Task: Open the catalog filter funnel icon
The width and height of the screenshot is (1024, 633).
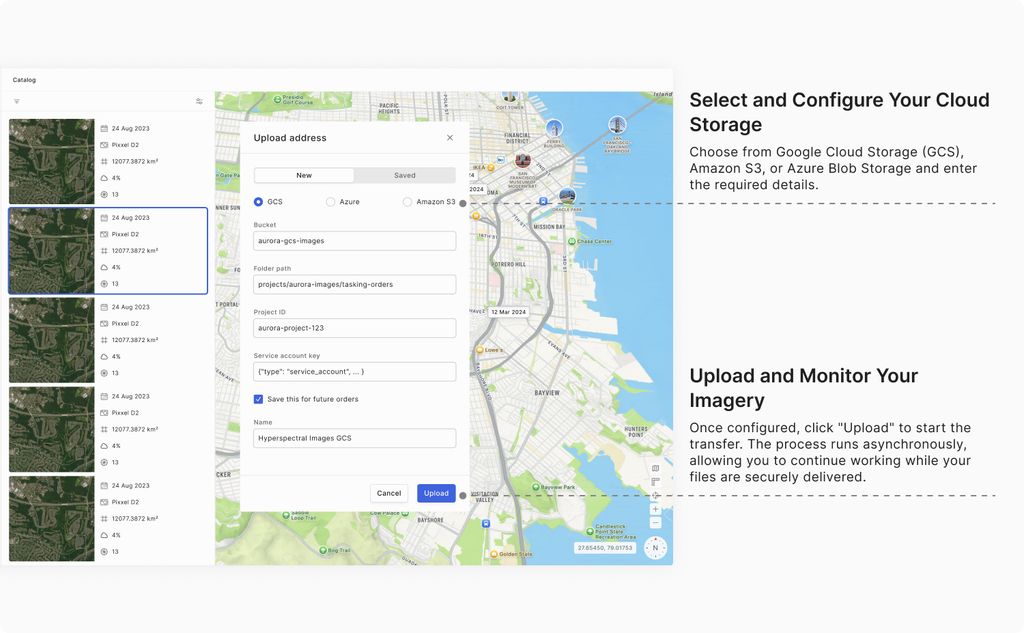Action: pos(17,101)
